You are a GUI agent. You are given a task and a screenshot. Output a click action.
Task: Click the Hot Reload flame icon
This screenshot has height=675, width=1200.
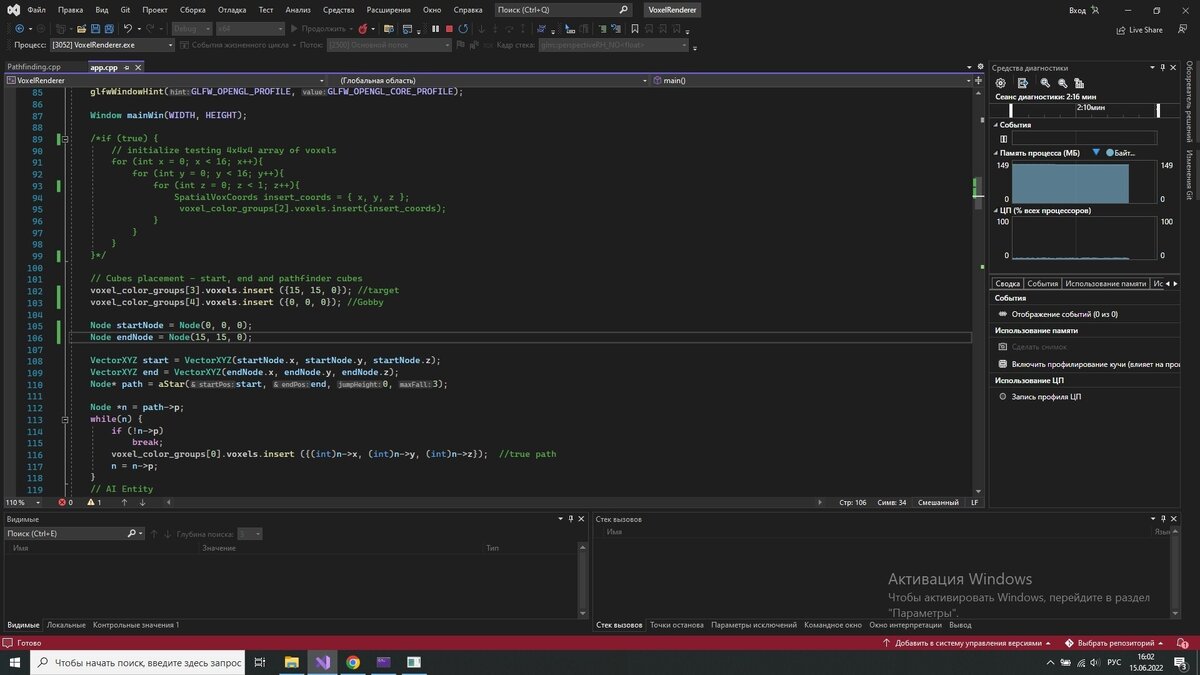pyautogui.click(x=362, y=29)
